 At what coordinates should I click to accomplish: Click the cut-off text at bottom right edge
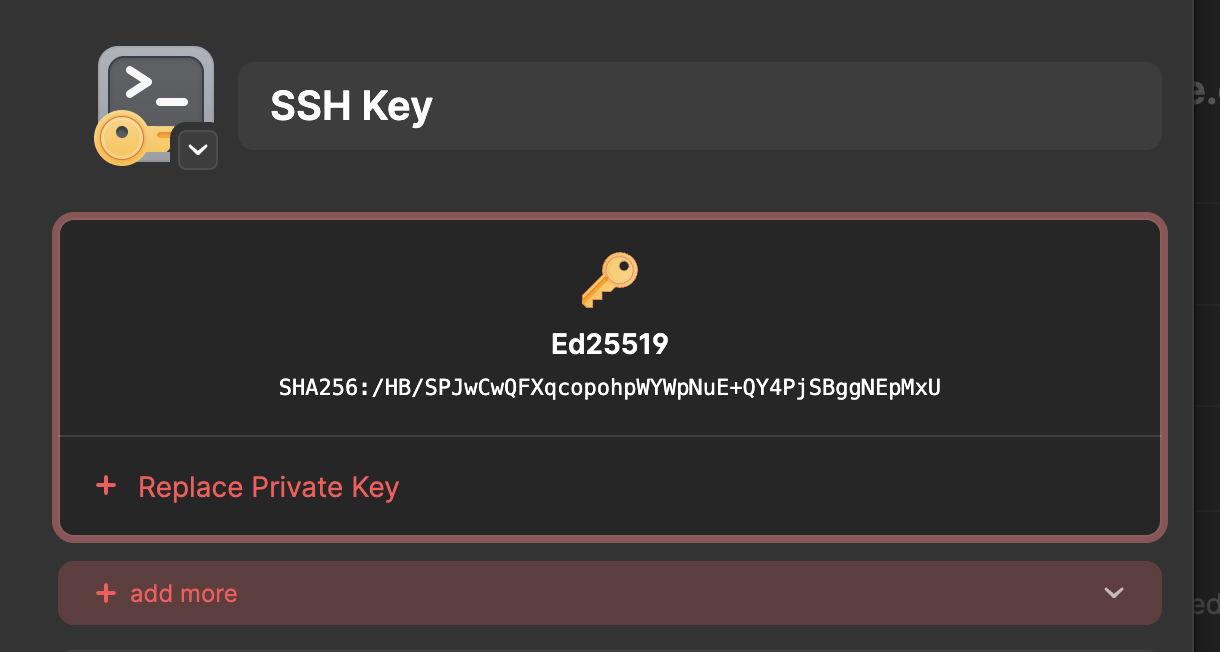1206,605
